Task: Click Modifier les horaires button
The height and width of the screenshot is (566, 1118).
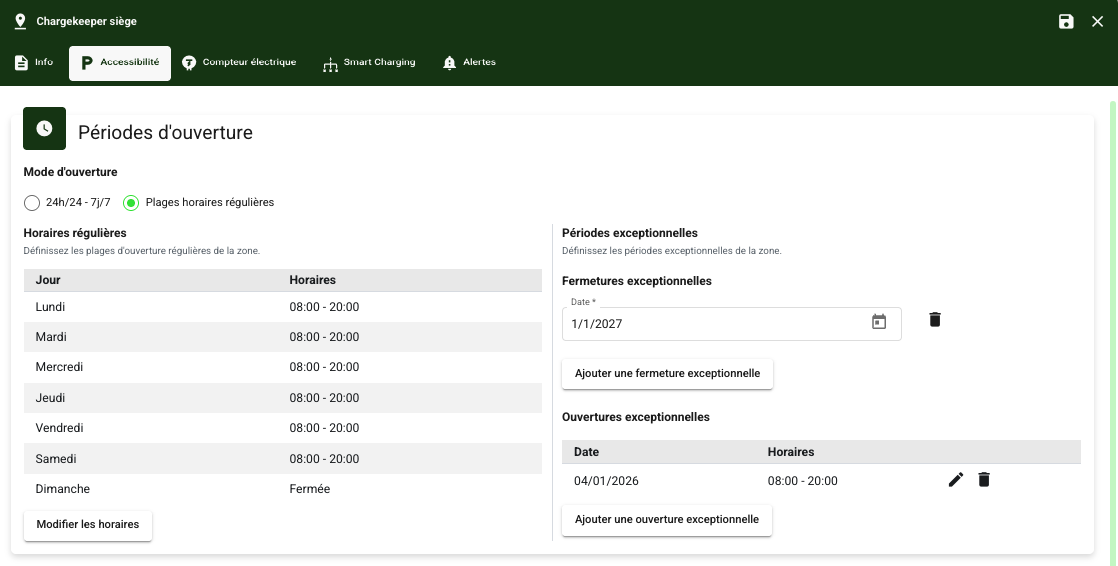Action: point(88,524)
